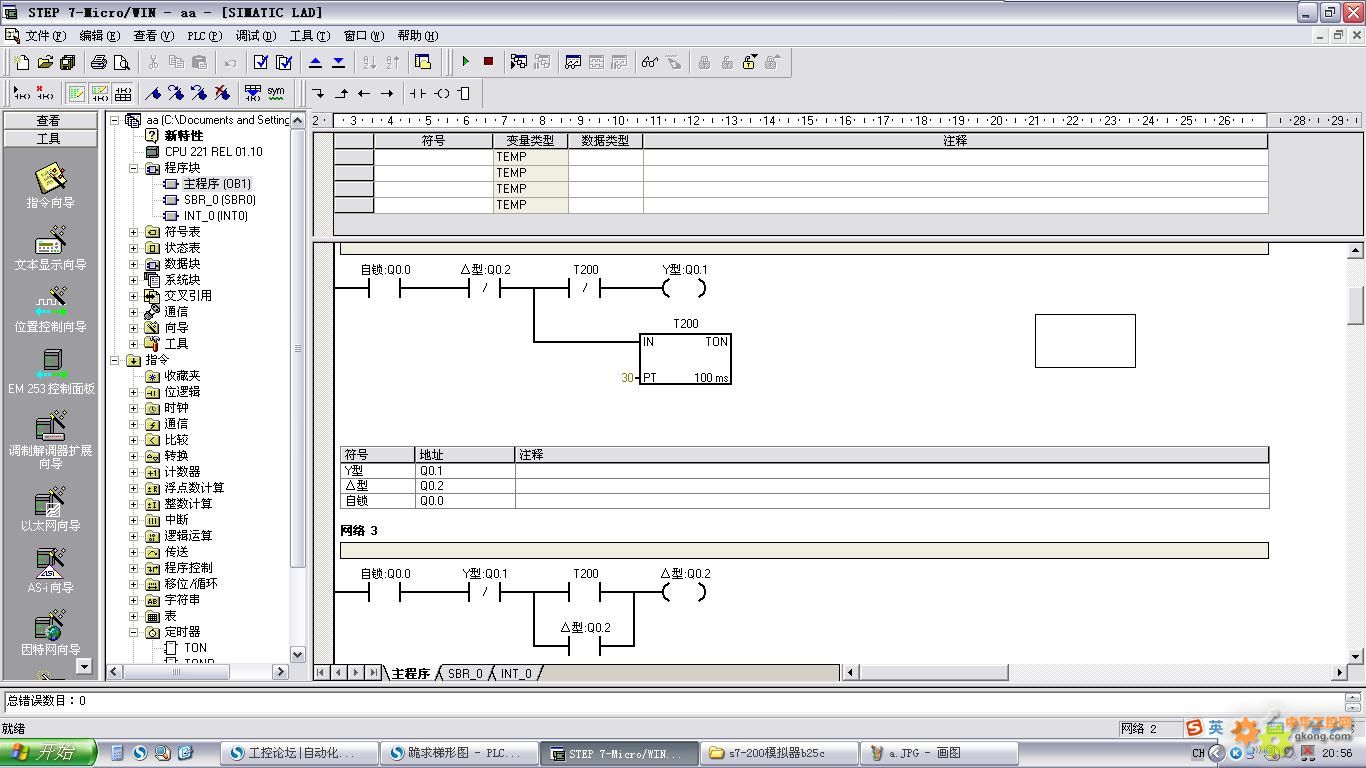This screenshot has width=1366, height=768.
Task: Click the Upload blue up-arrow icon
Action: point(315,62)
